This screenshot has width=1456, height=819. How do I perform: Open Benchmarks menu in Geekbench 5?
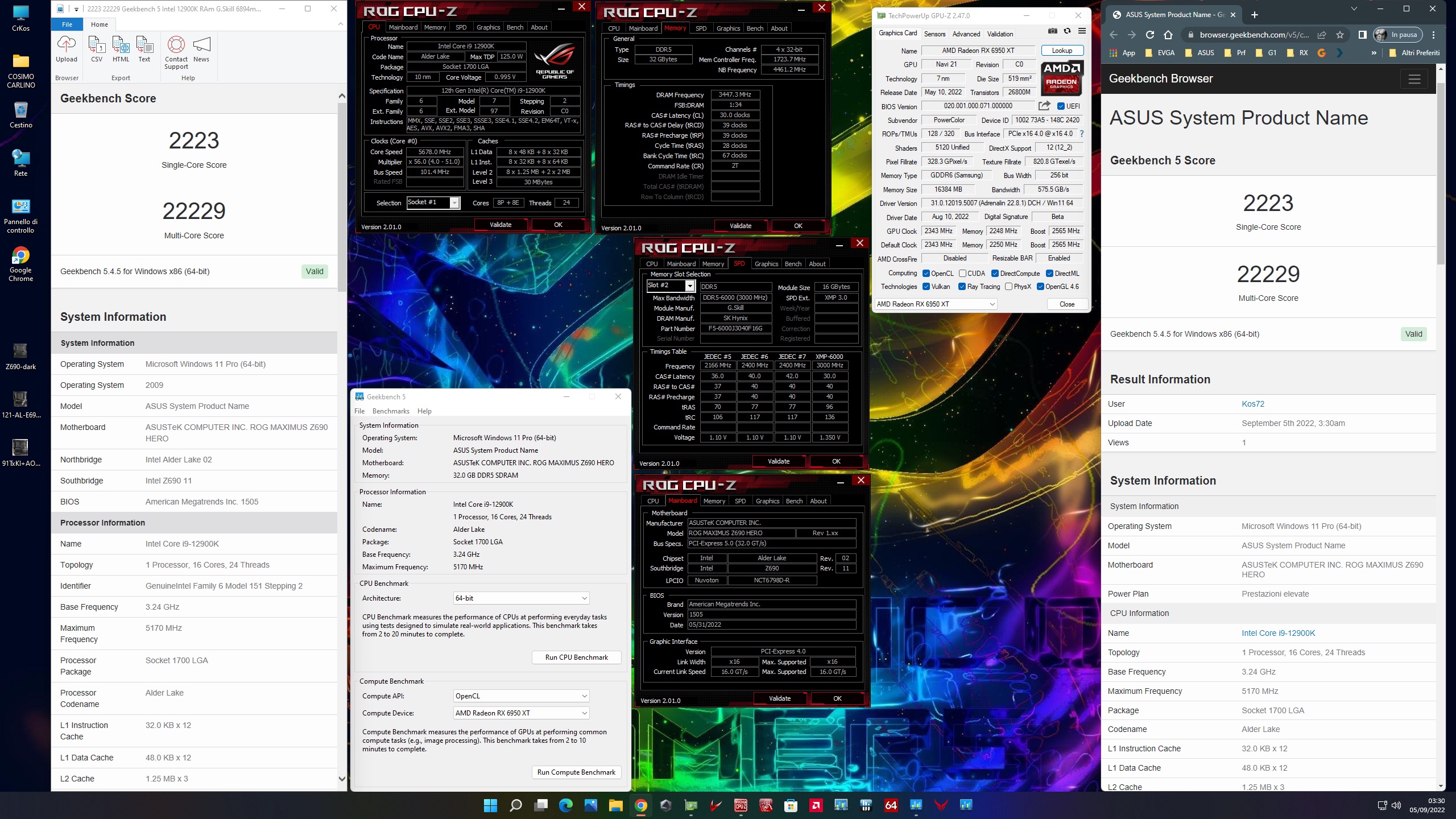391,411
